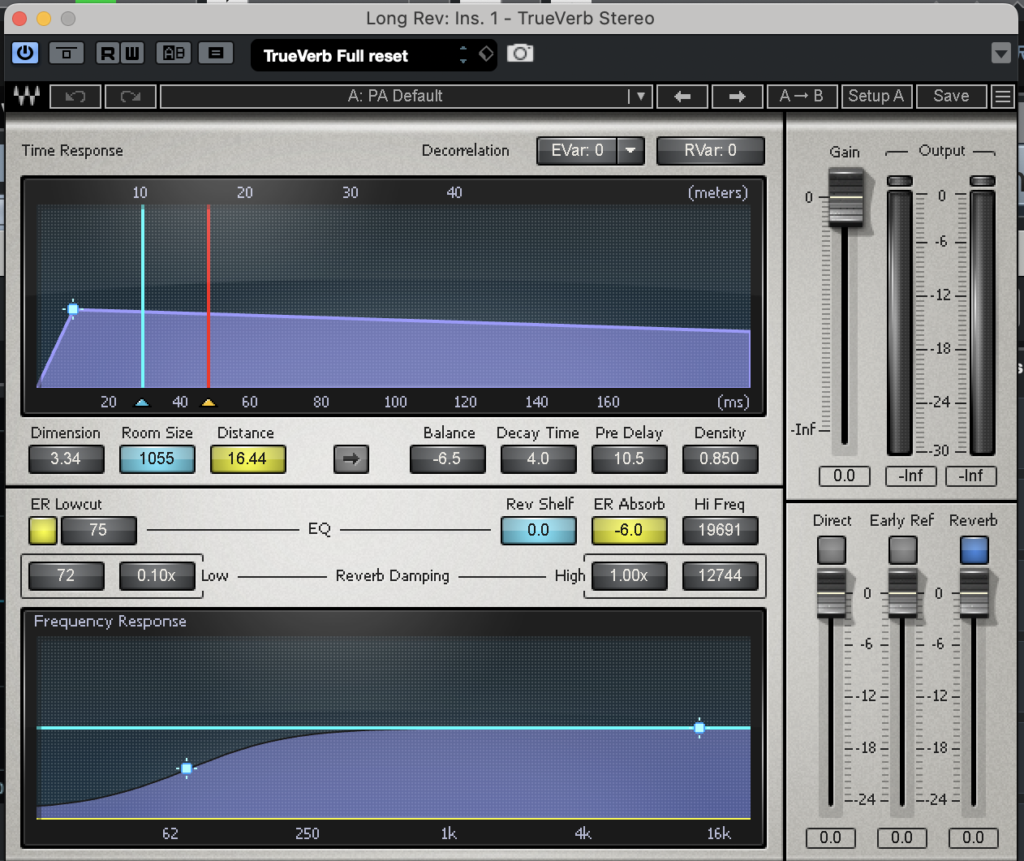Toggle the ER Lowcut yellow switch
Screen dimensions: 1024x861
click(x=43, y=530)
